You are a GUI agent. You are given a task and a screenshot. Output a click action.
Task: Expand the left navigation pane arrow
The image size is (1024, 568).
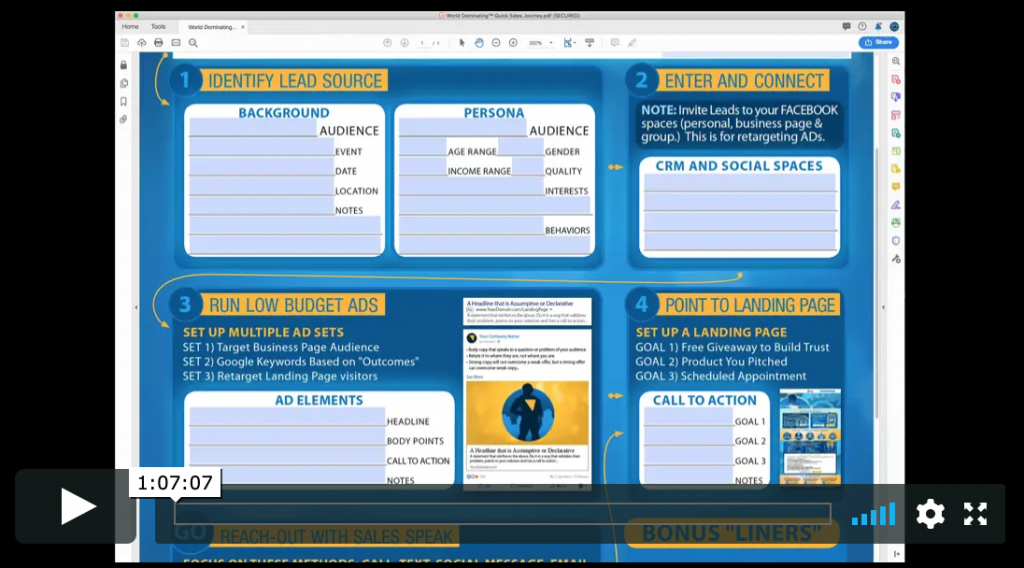tap(136, 307)
